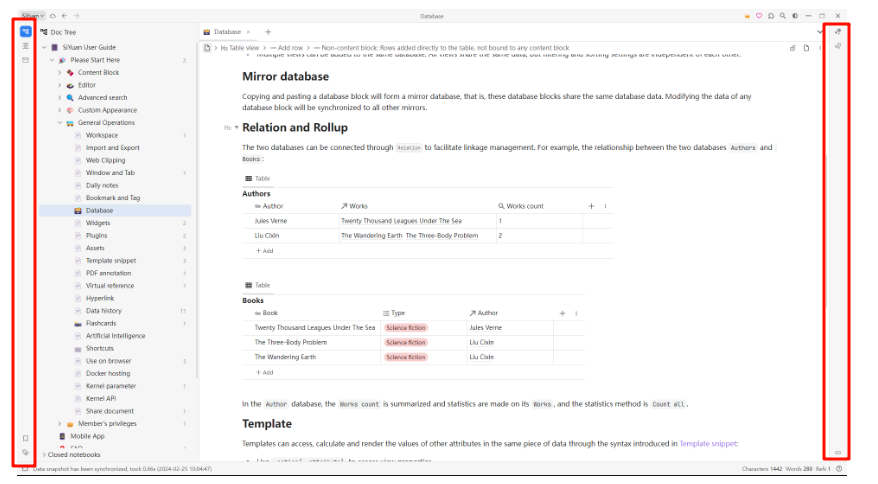Click the Works count column header

point(521,206)
